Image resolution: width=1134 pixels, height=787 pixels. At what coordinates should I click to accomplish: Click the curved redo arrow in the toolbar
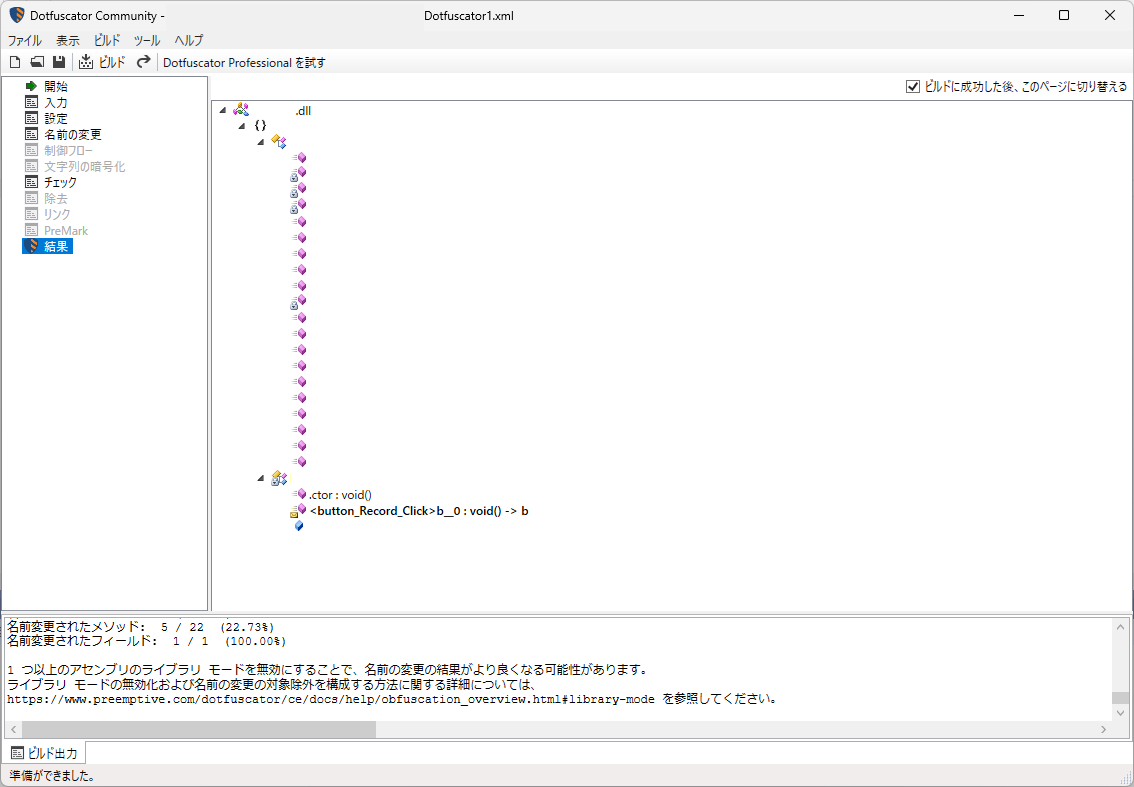[x=144, y=62]
